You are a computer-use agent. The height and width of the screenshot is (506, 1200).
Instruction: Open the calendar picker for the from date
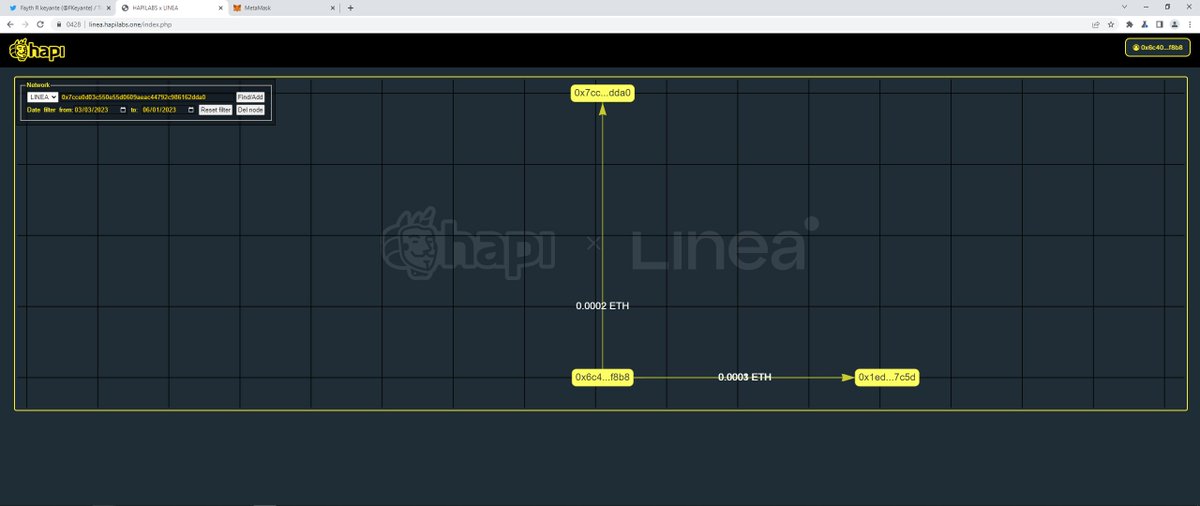pyautogui.click(x=123, y=110)
